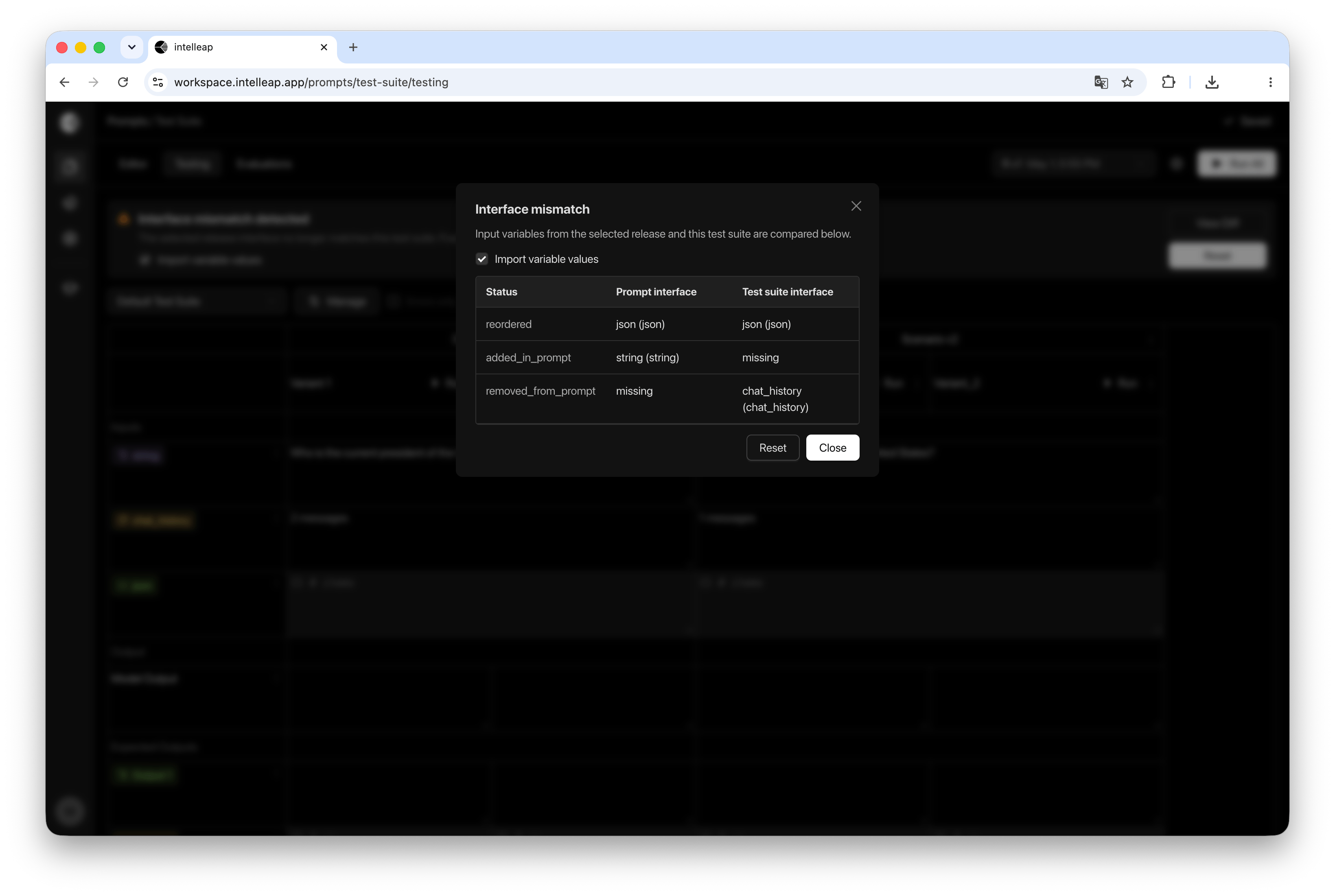
Task: Bookmark this page with star icon
Action: (x=1127, y=82)
